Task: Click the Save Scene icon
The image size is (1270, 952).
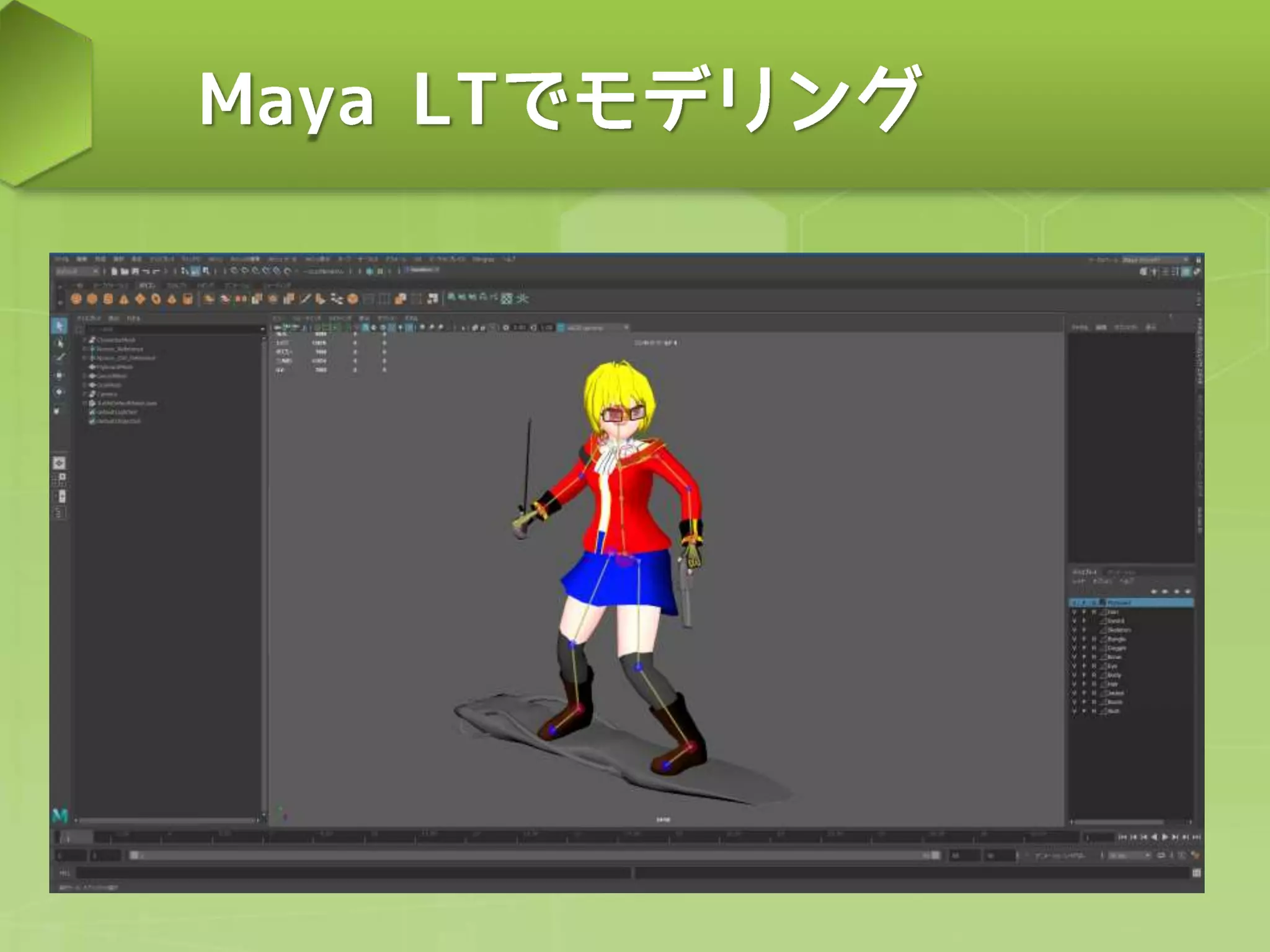Action: [135, 271]
